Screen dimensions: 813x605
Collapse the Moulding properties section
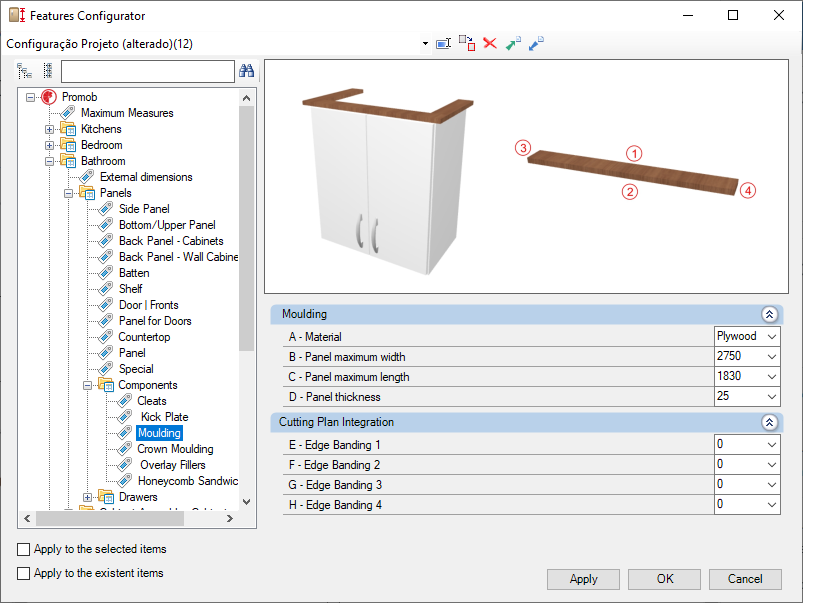pyautogui.click(x=769, y=315)
